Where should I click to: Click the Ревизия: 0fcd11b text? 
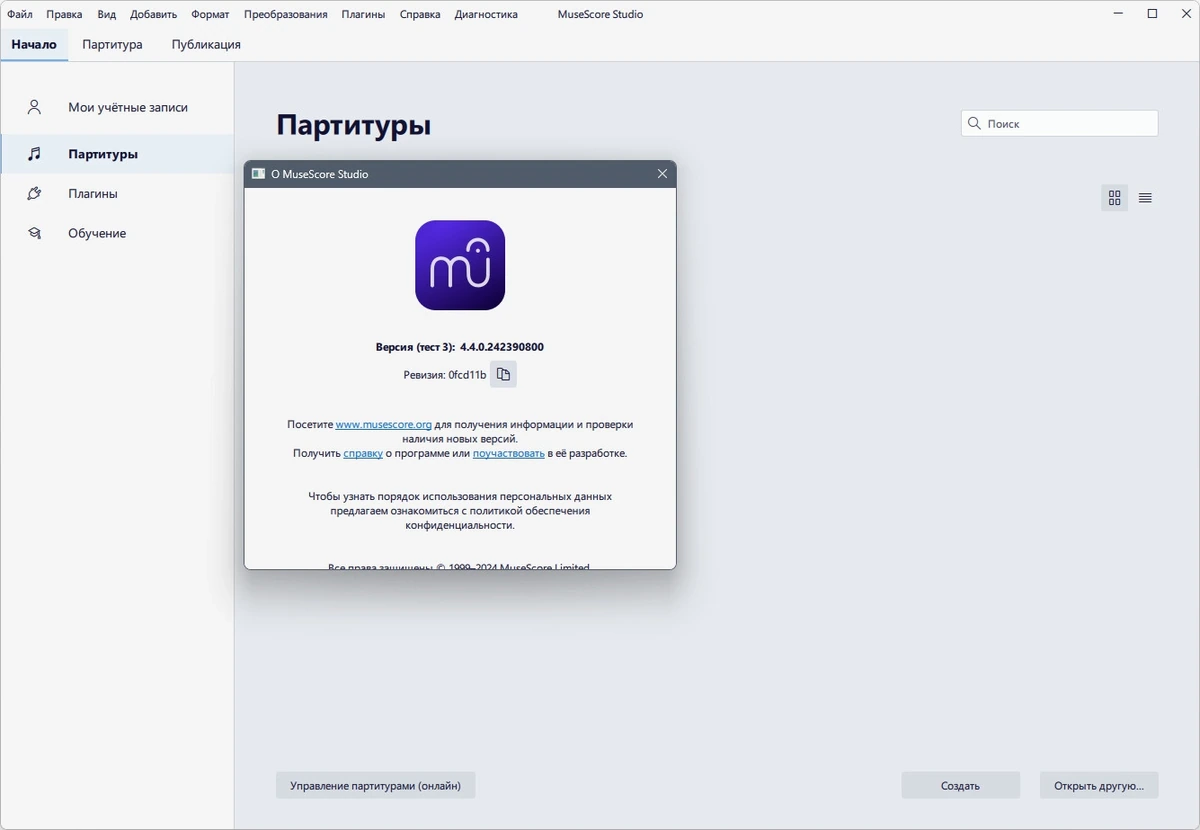tap(445, 375)
